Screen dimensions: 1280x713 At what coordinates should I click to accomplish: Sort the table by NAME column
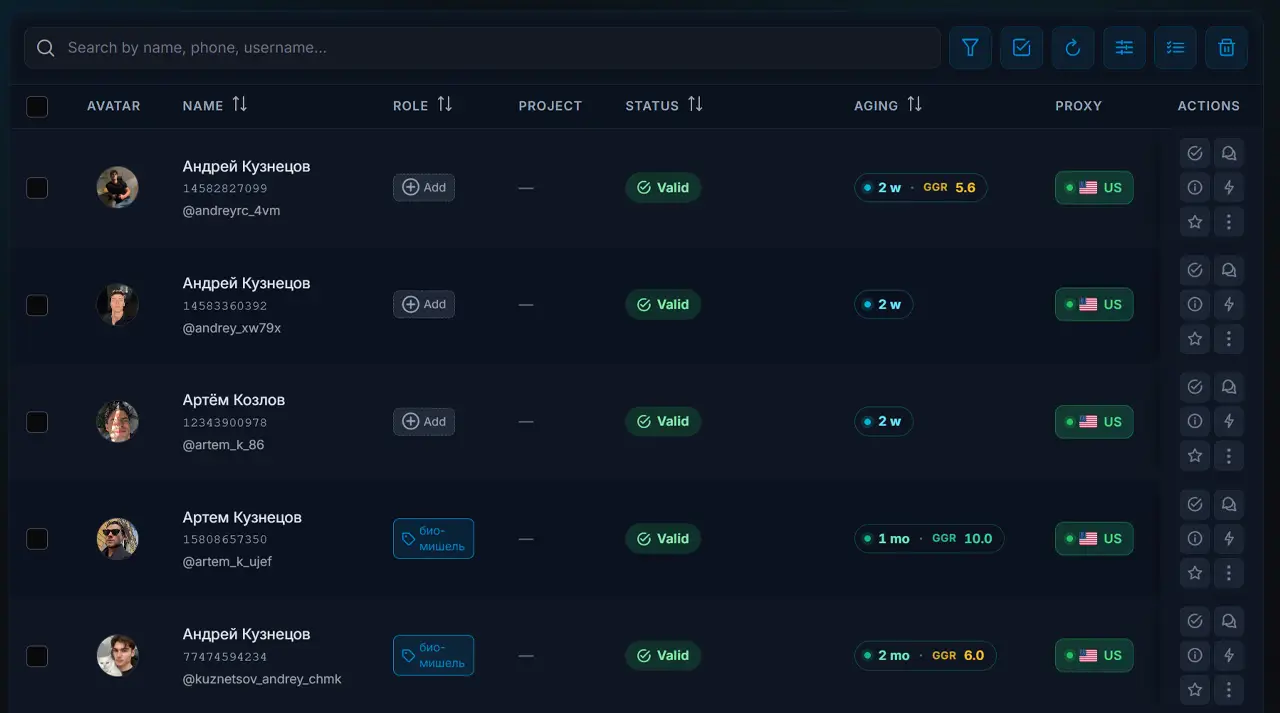click(239, 104)
